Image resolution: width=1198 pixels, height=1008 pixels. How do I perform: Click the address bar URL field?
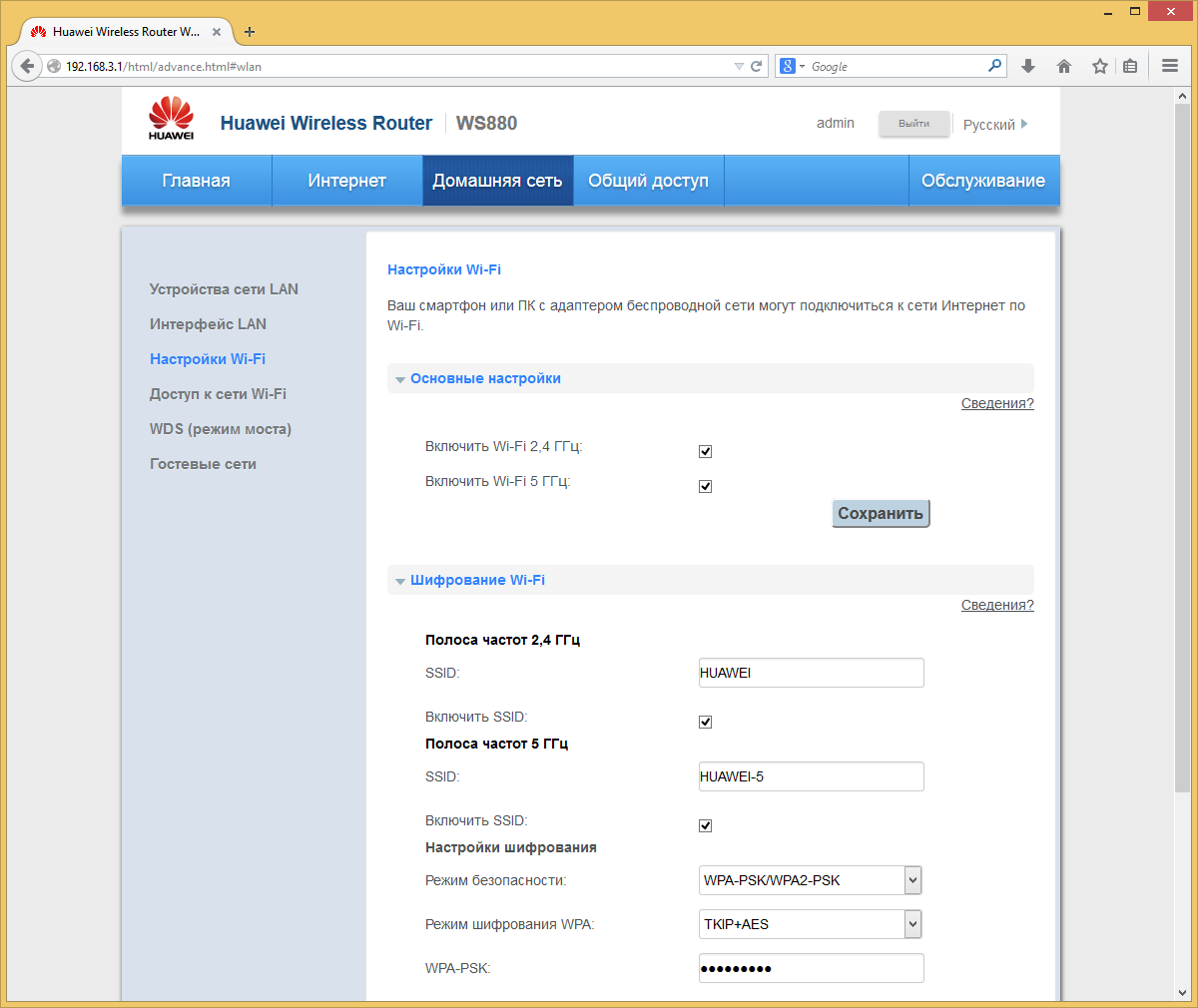[x=399, y=67]
